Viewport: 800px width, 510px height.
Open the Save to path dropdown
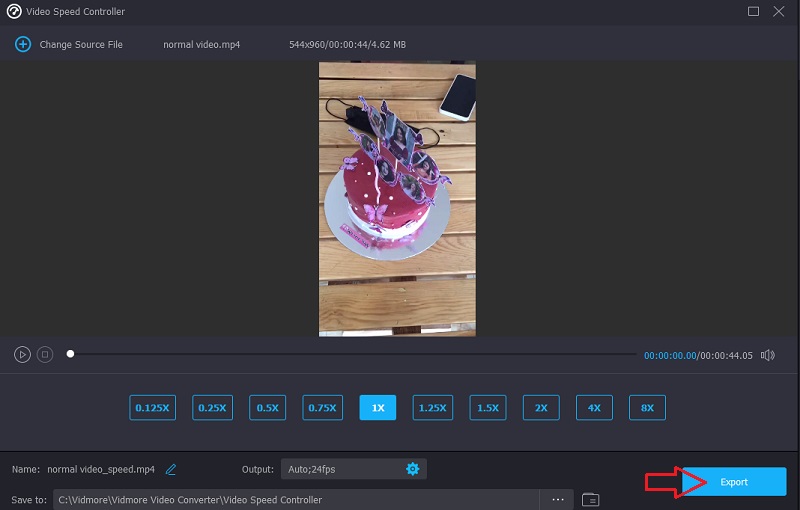point(296,499)
